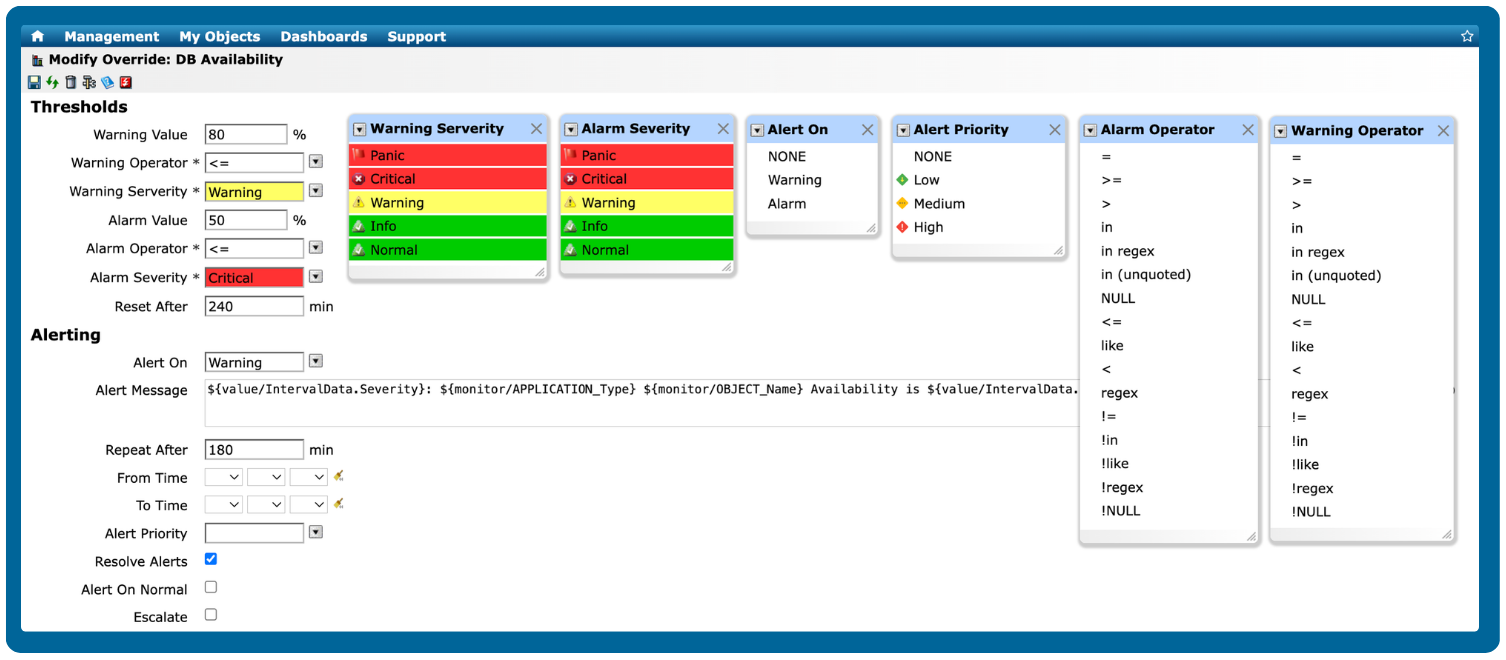Viewport: 1506px width, 660px height.
Task: Open the tools icon in the toolbar
Action: (x=88, y=82)
